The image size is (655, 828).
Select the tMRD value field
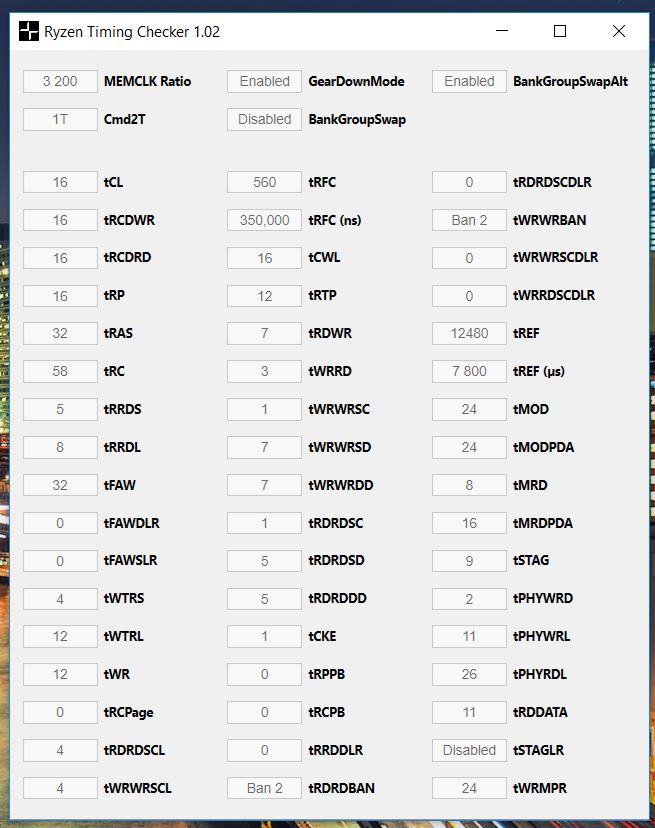coord(469,485)
